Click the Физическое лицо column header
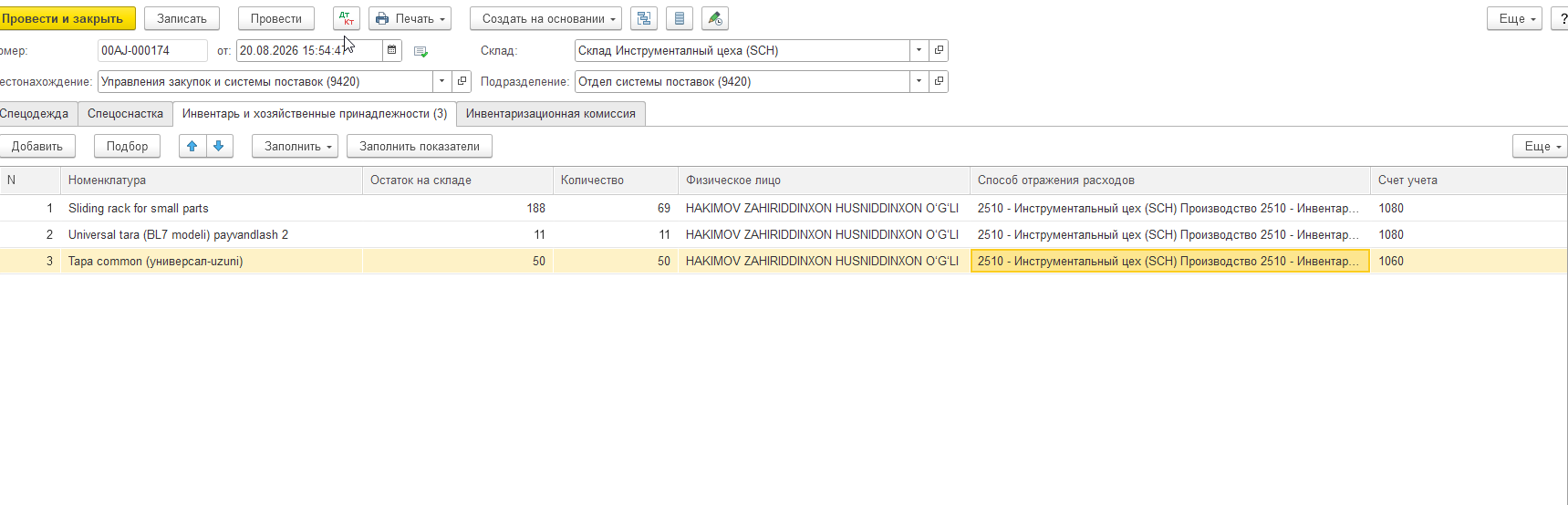 coord(824,180)
